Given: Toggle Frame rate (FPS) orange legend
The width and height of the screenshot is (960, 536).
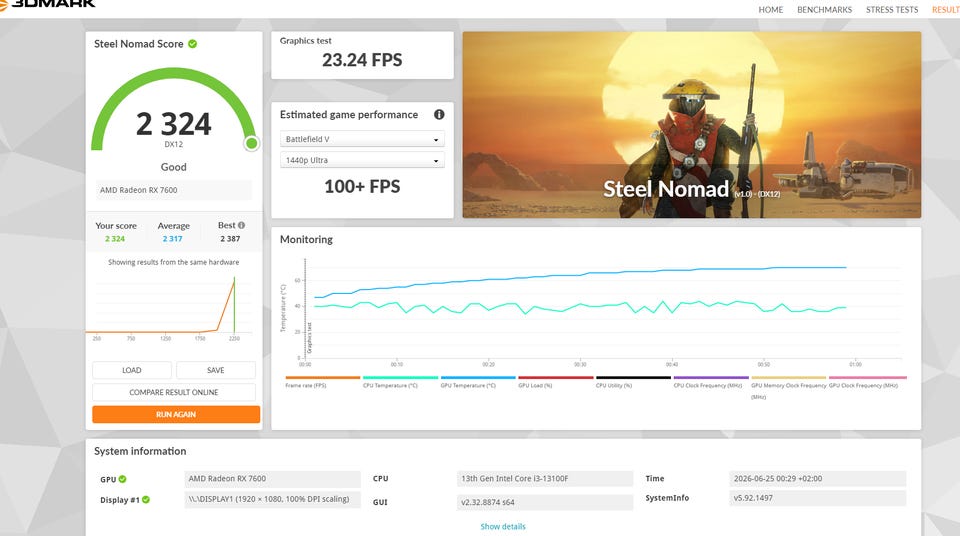Looking at the screenshot, I should pyautogui.click(x=323, y=382).
